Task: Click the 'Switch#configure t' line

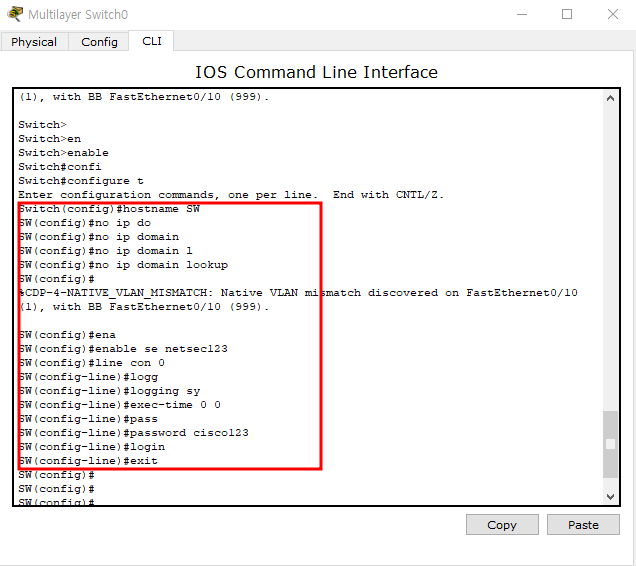Action: click(x=81, y=181)
